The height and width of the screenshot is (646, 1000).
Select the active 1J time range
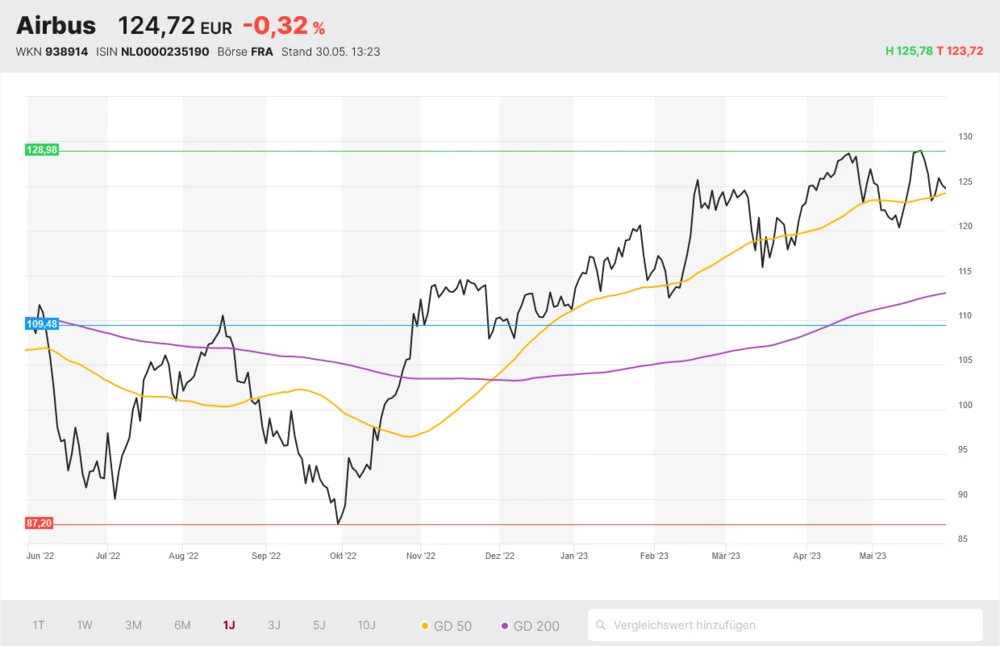pos(229,625)
